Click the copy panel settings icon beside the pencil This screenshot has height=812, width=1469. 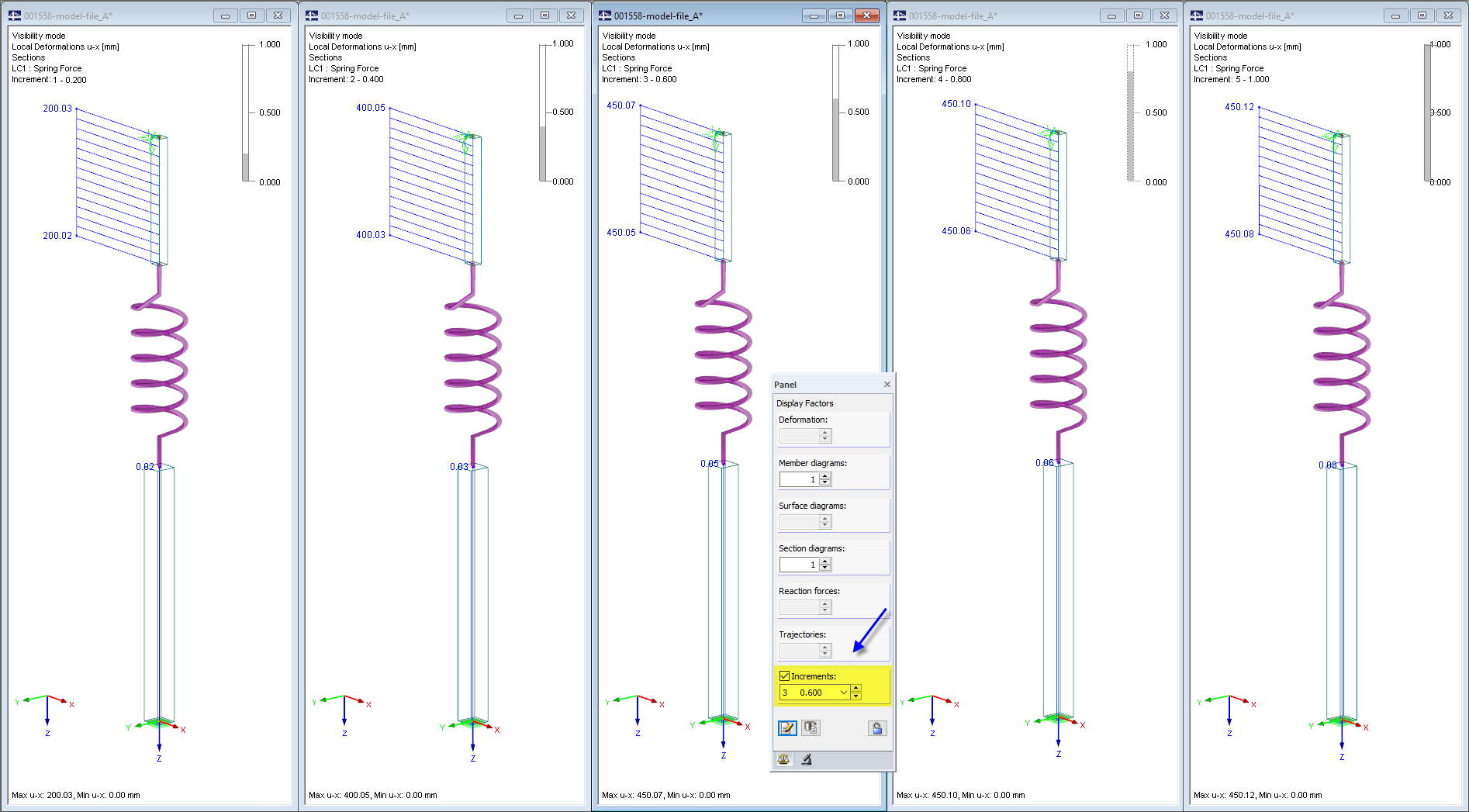(x=811, y=727)
